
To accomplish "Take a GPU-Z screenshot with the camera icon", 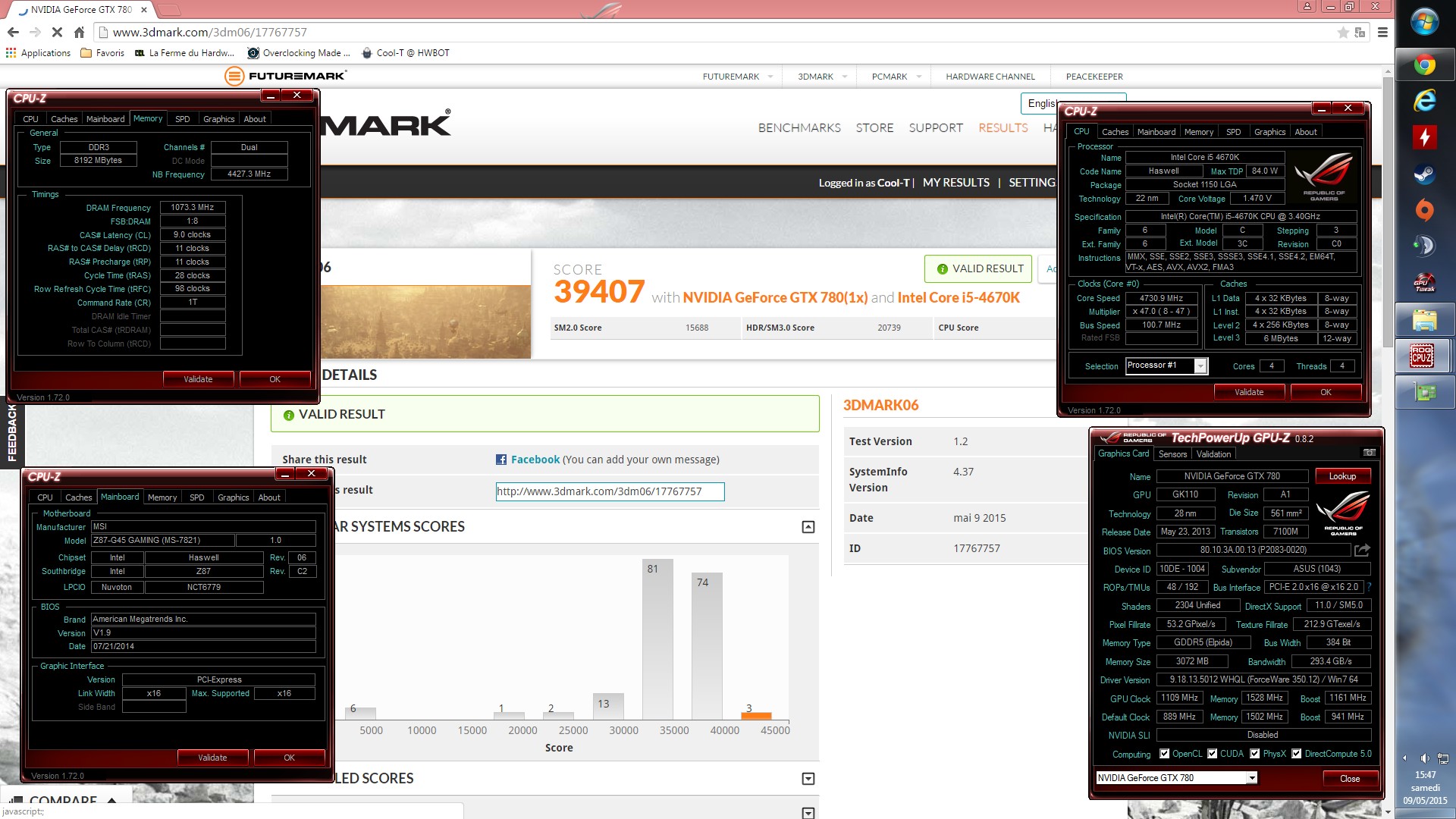I will (x=1369, y=453).
